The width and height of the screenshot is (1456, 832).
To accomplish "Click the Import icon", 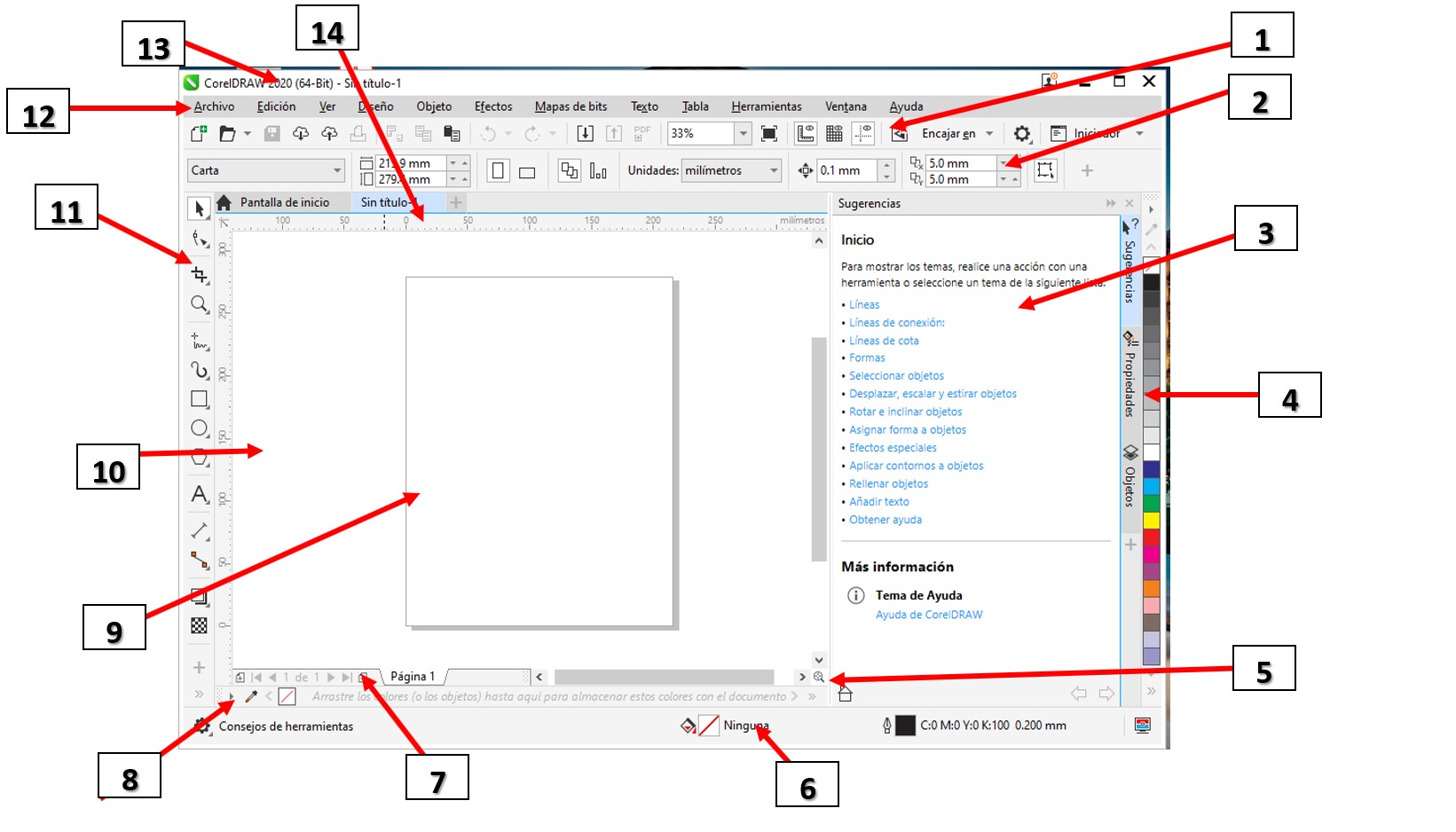I will click(585, 133).
